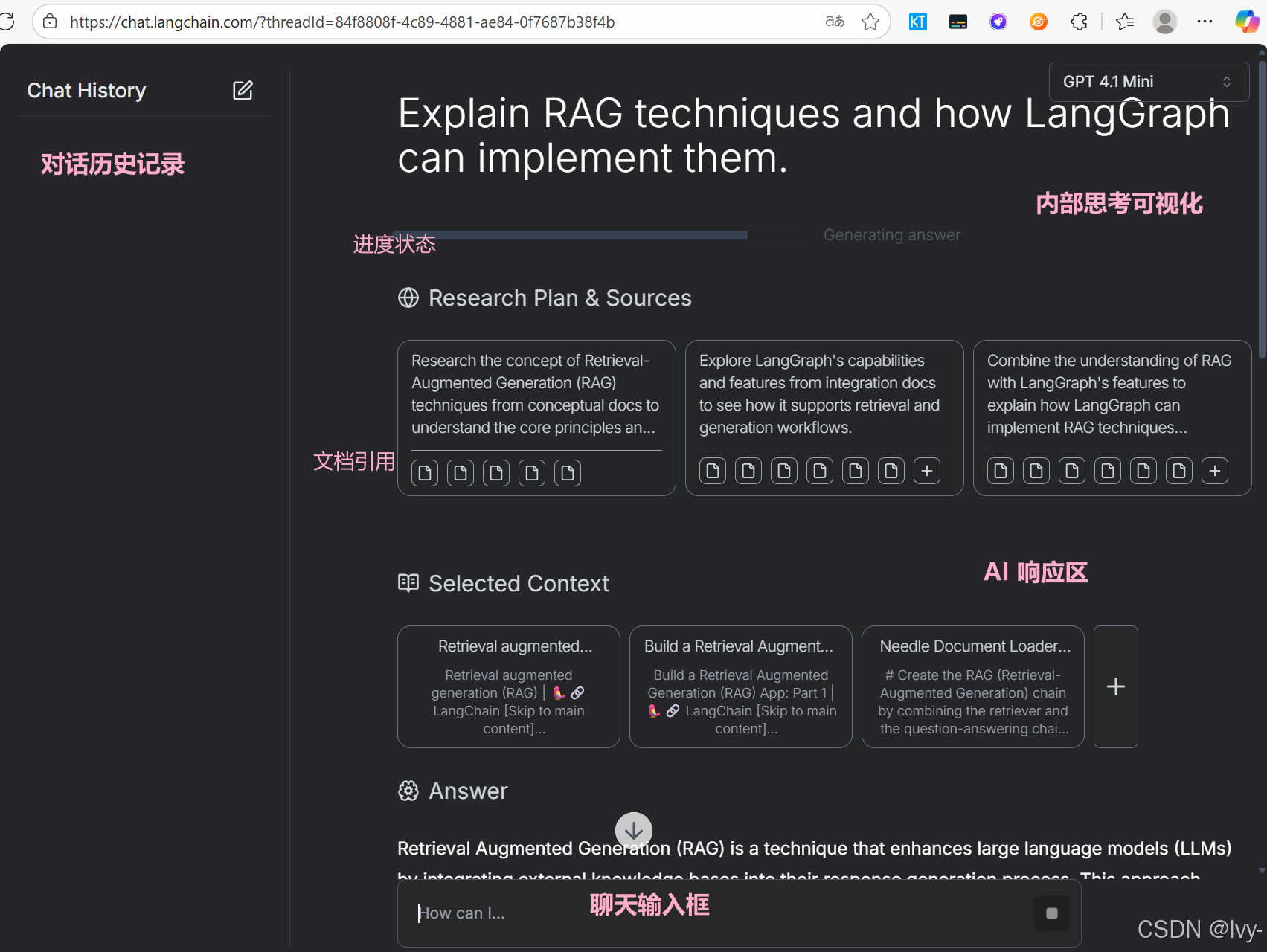Jump to bottom with down-arrow button
This screenshot has width=1267, height=952.
[x=634, y=831]
